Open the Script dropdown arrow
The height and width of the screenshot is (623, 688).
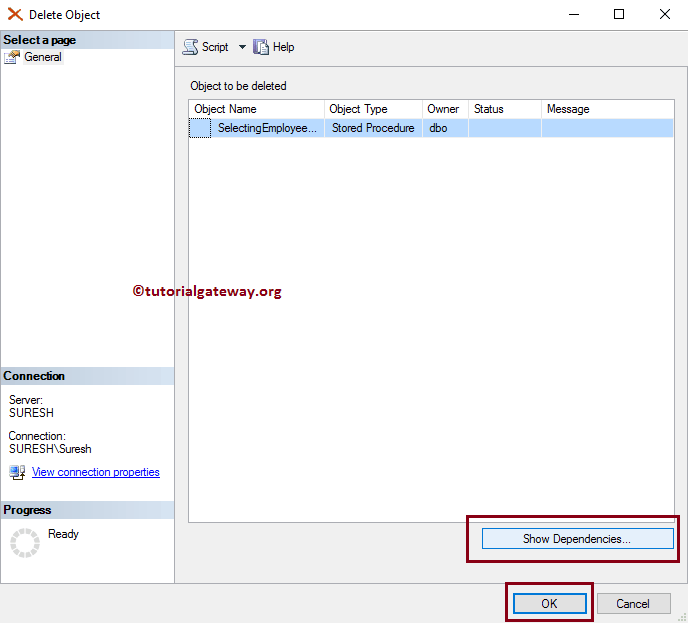tap(242, 47)
